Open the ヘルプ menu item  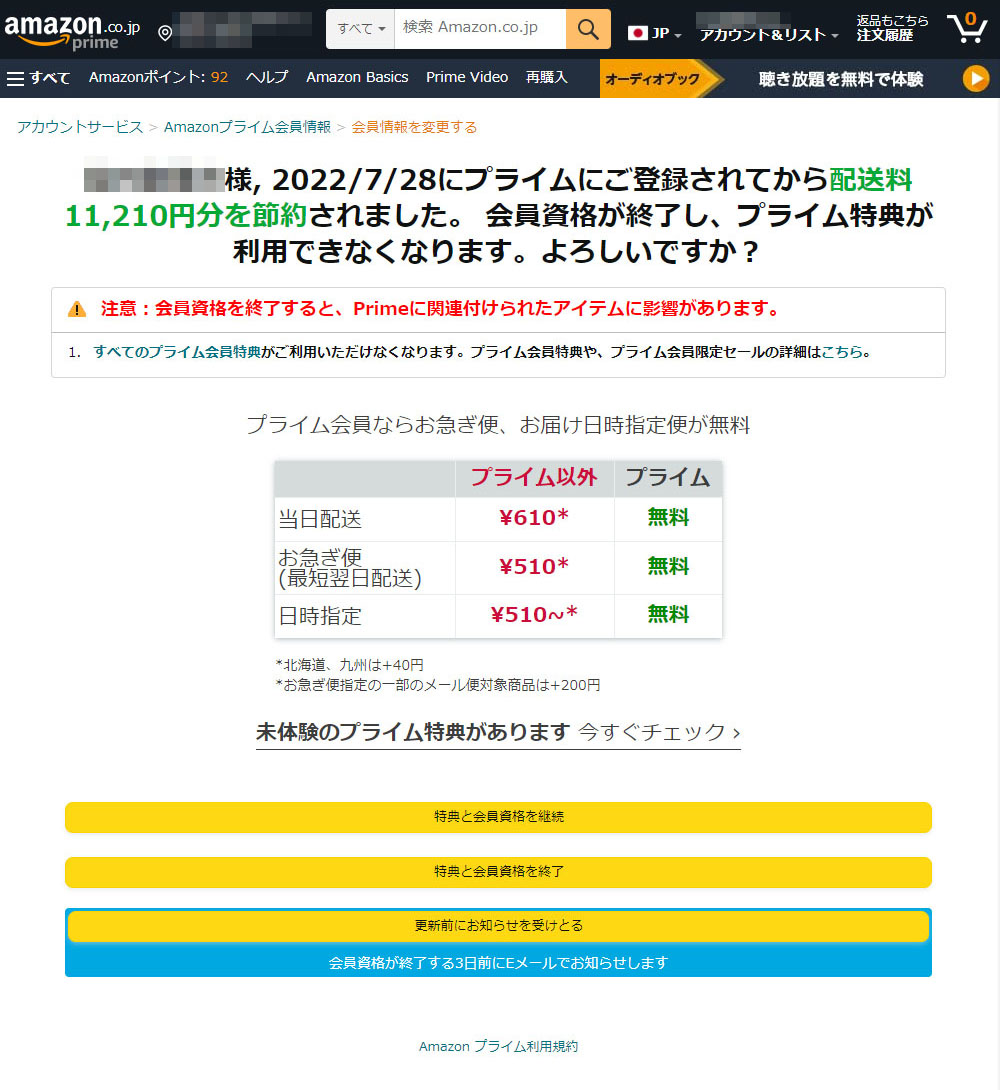(x=267, y=78)
